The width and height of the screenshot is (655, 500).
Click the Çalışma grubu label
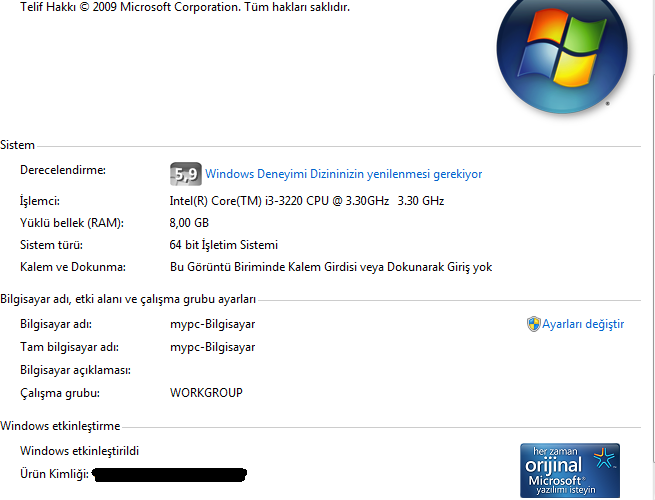tap(60, 393)
